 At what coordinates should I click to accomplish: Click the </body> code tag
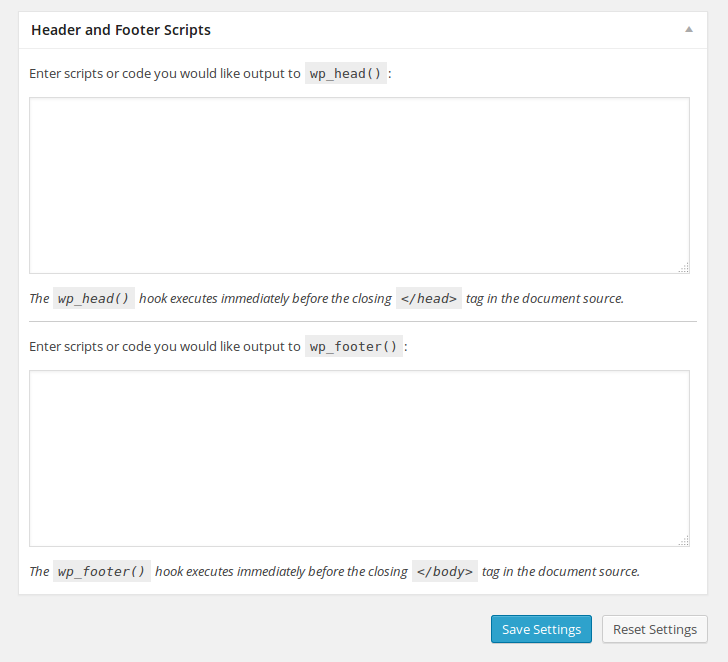click(444, 572)
